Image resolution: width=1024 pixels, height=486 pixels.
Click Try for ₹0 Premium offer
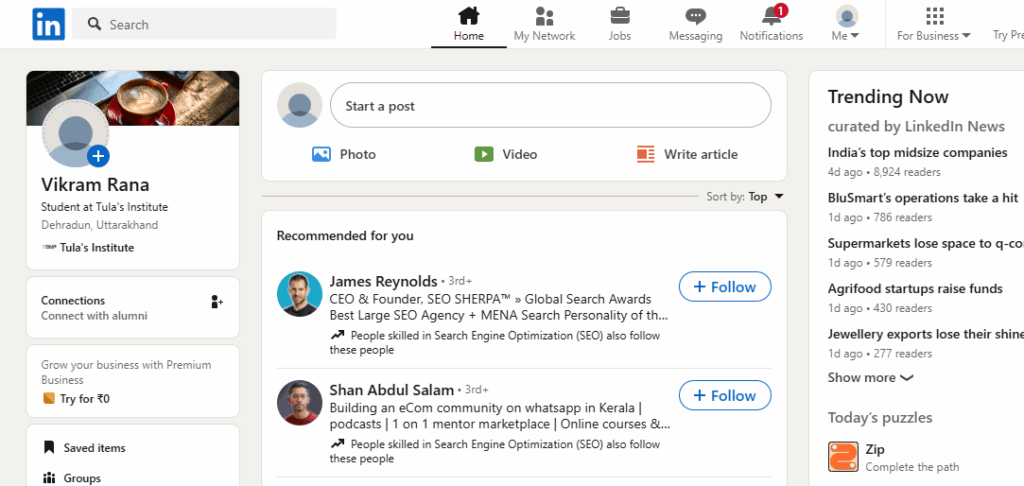click(x=85, y=398)
